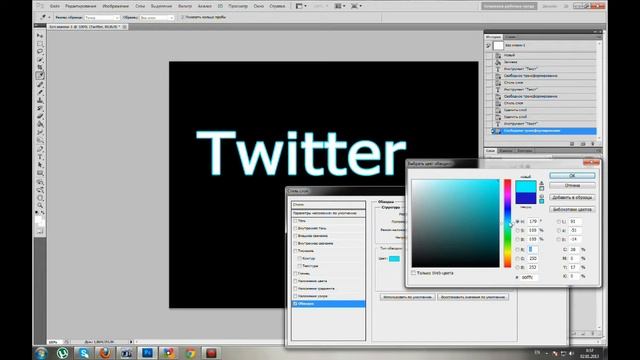This screenshot has width=640, height=360.
Task: Open the Layers panel options menu
Action: point(599,151)
